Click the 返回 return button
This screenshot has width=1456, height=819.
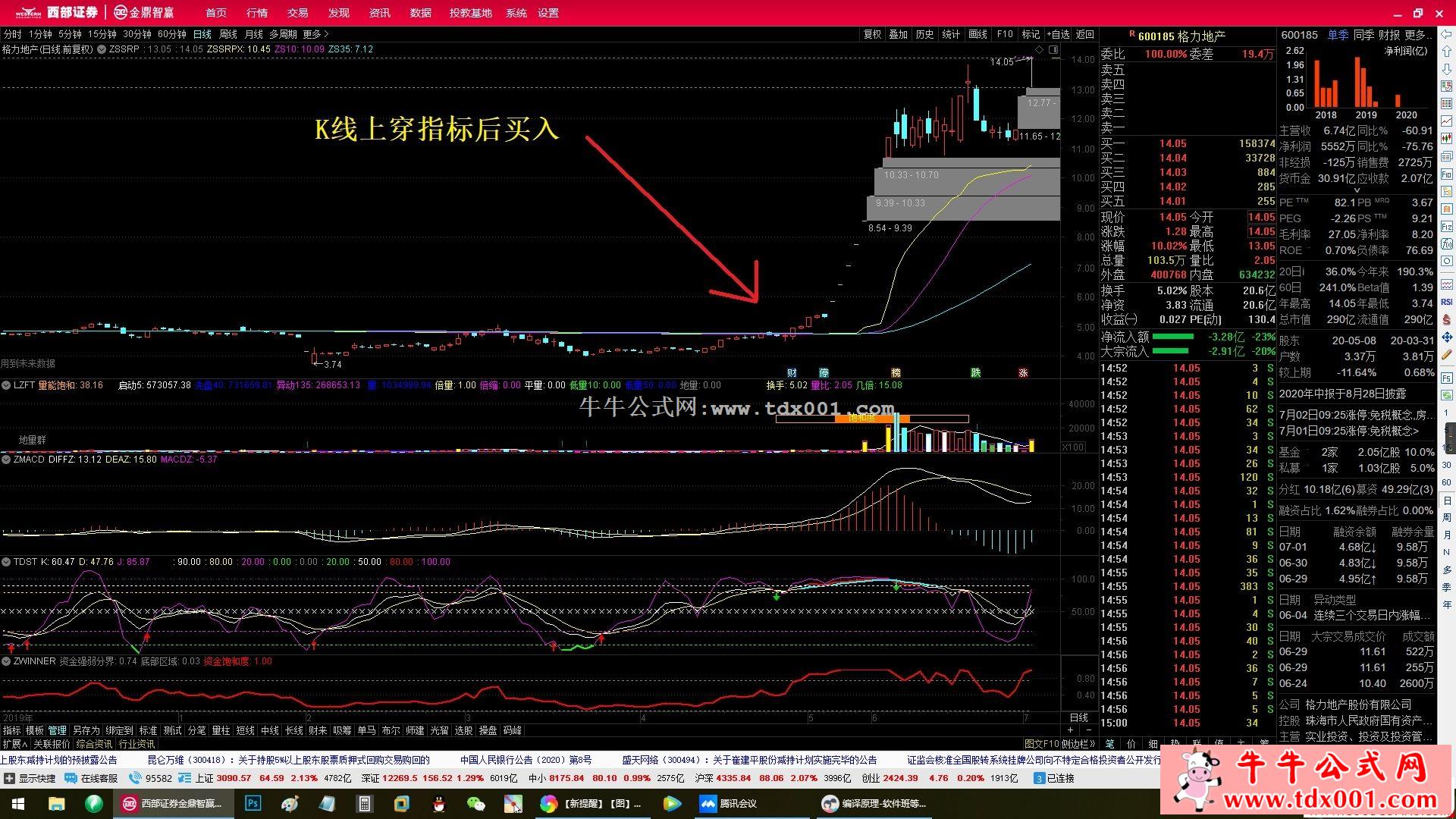click(1085, 34)
